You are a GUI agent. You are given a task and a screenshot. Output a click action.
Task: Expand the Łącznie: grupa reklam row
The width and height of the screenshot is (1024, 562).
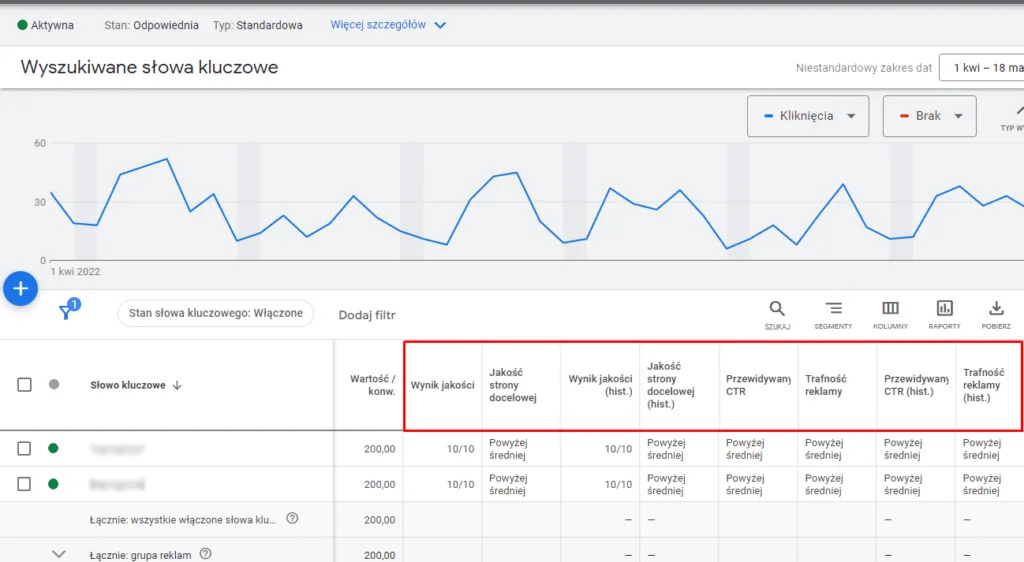pyautogui.click(x=59, y=554)
